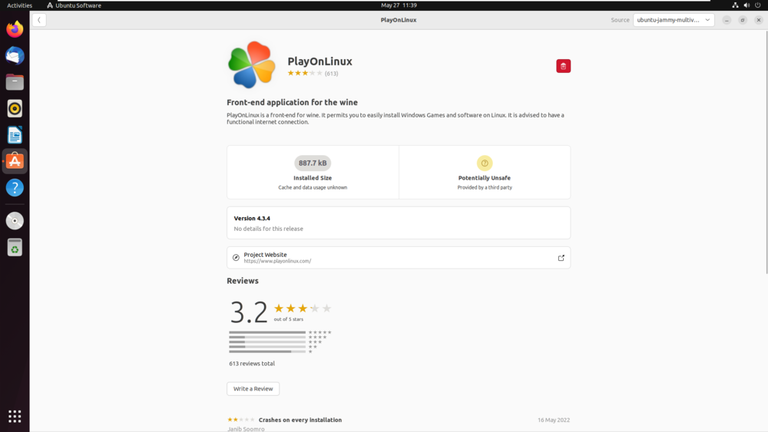Click the header star rating with 613 count

(312, 73)
